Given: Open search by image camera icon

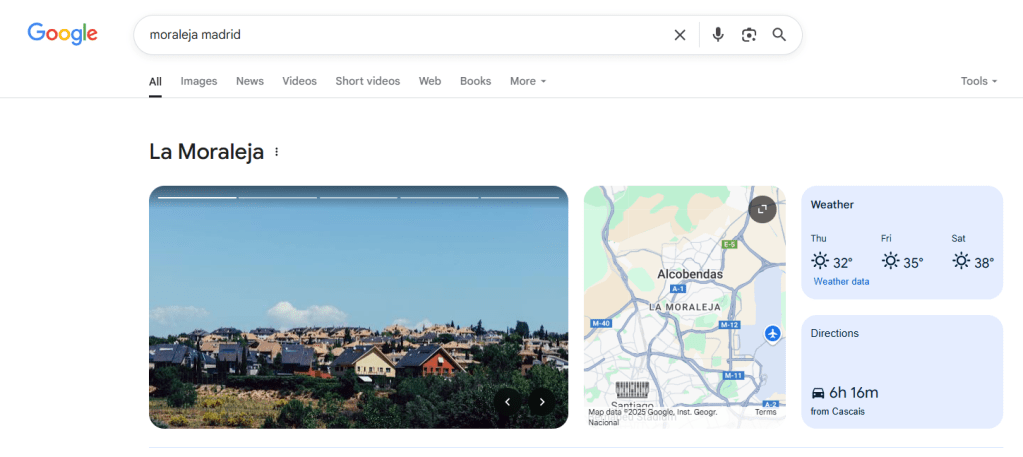Looking at the screenshot, I should point(748,35).
